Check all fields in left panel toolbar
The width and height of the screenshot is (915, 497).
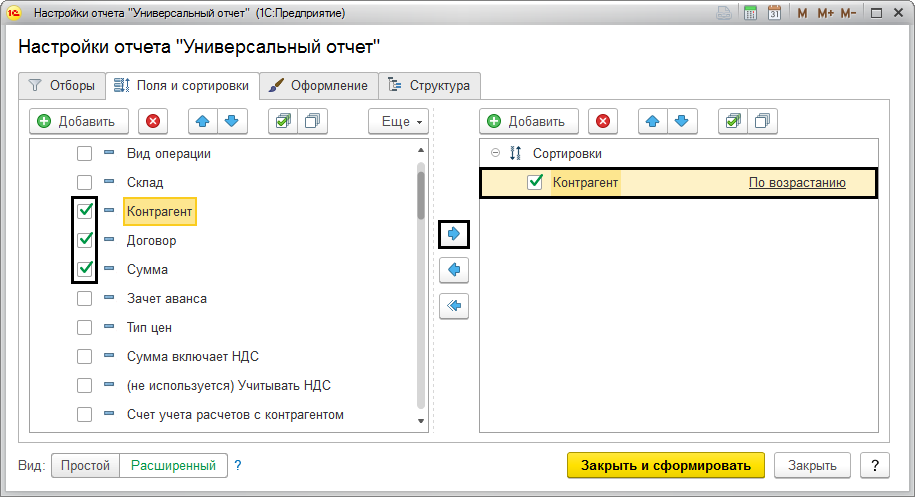tap(283, 121)
